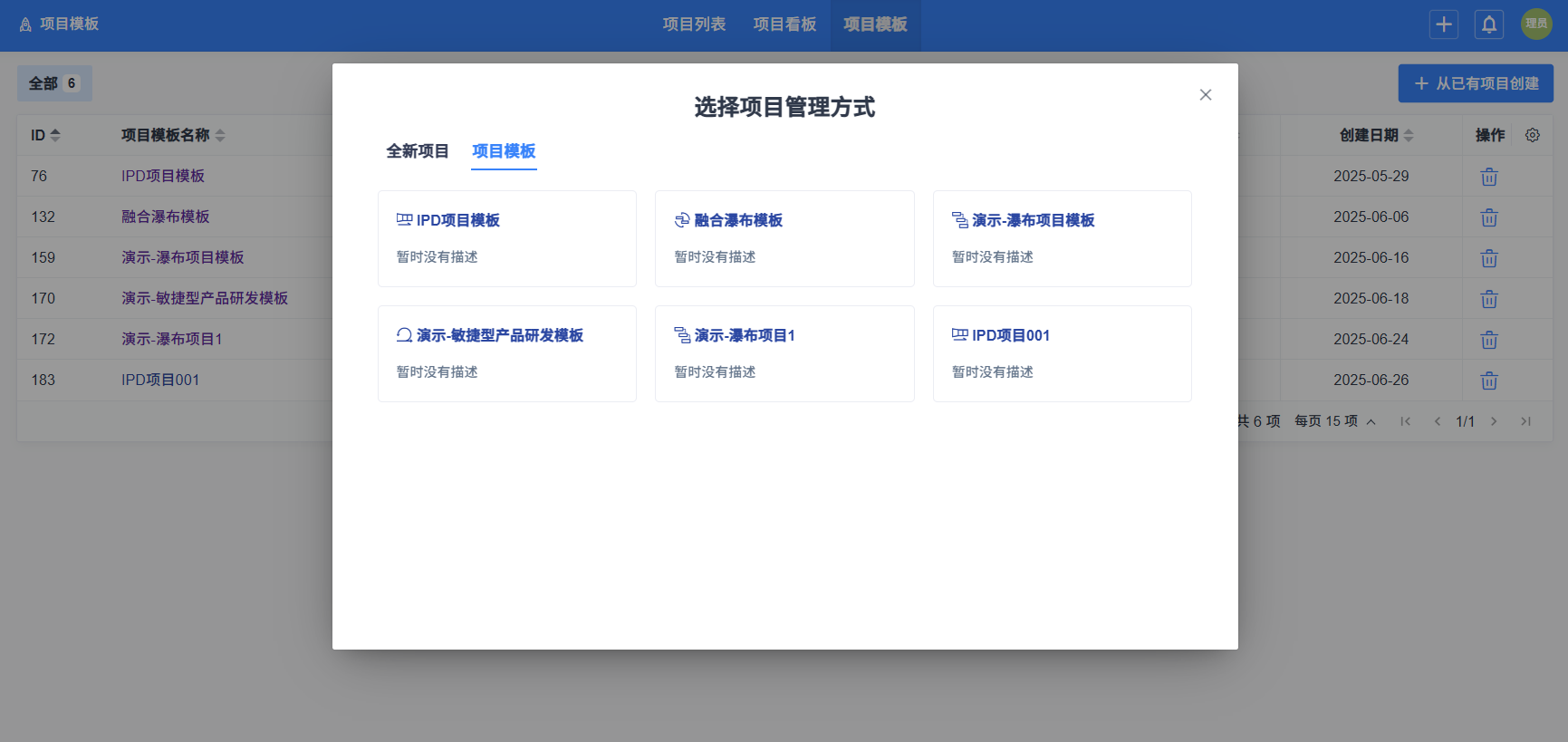The height and width of the screenshot is (742, 1568).
Task: Open 项目列表 in top navigation
Action: [694, 24]
